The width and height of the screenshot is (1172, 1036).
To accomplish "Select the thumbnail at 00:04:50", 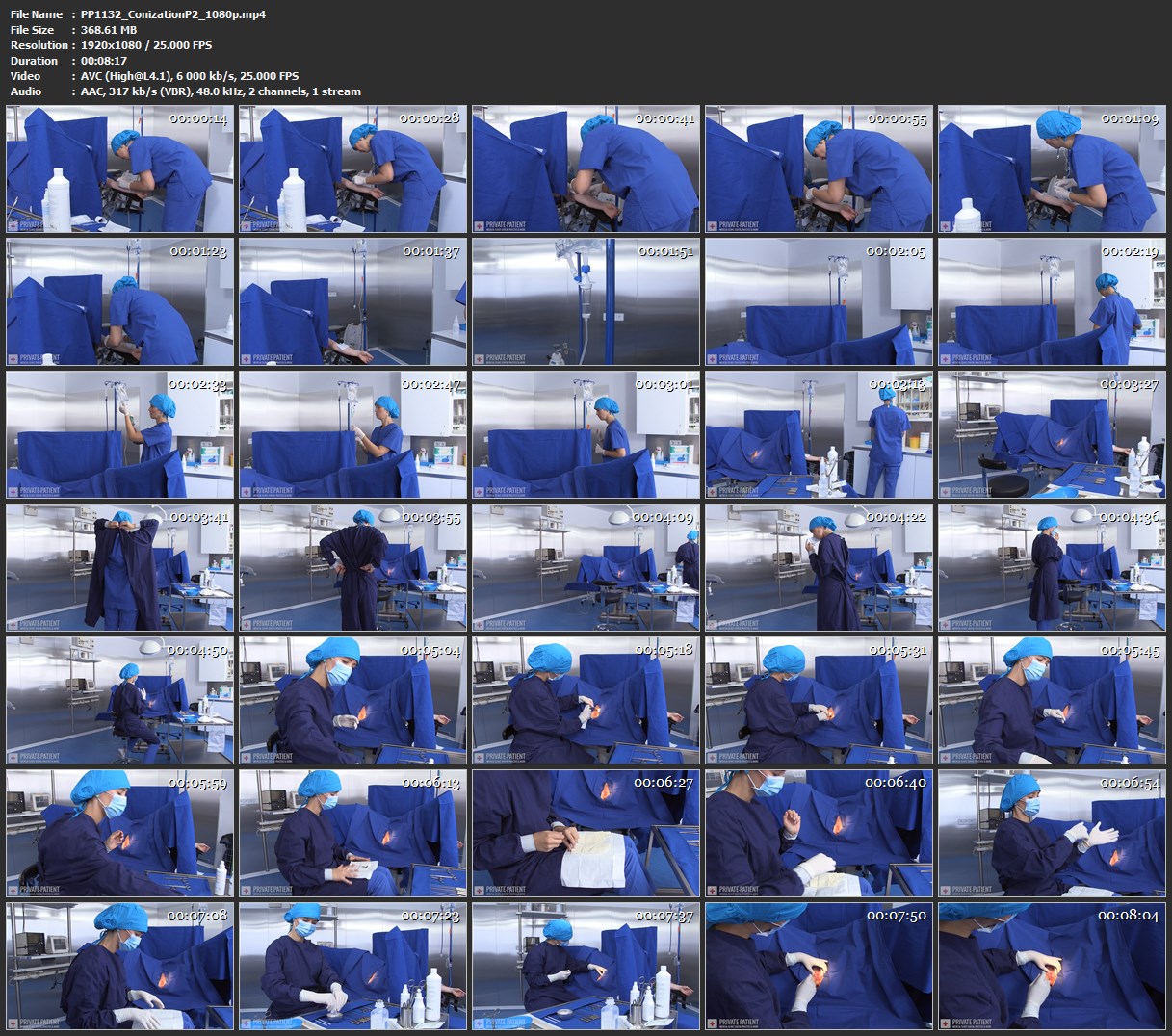I will coord(119,700).
